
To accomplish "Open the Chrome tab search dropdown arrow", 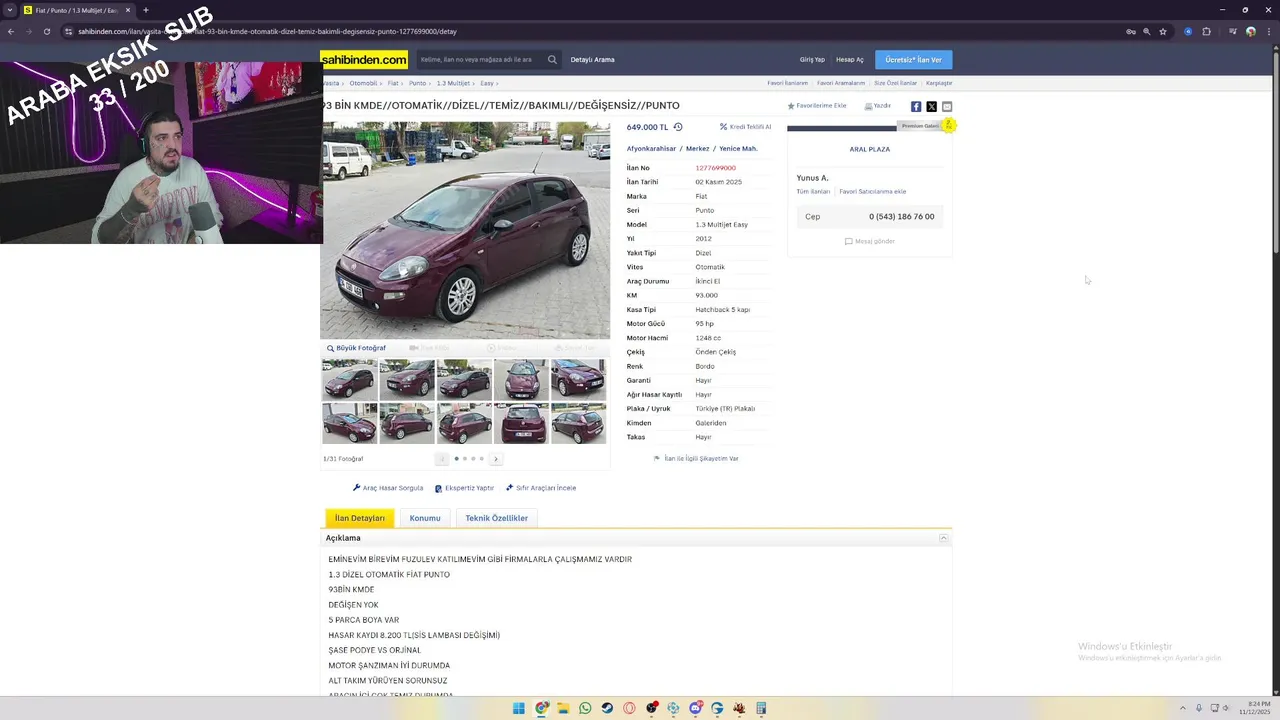I will tap(10, 10).
